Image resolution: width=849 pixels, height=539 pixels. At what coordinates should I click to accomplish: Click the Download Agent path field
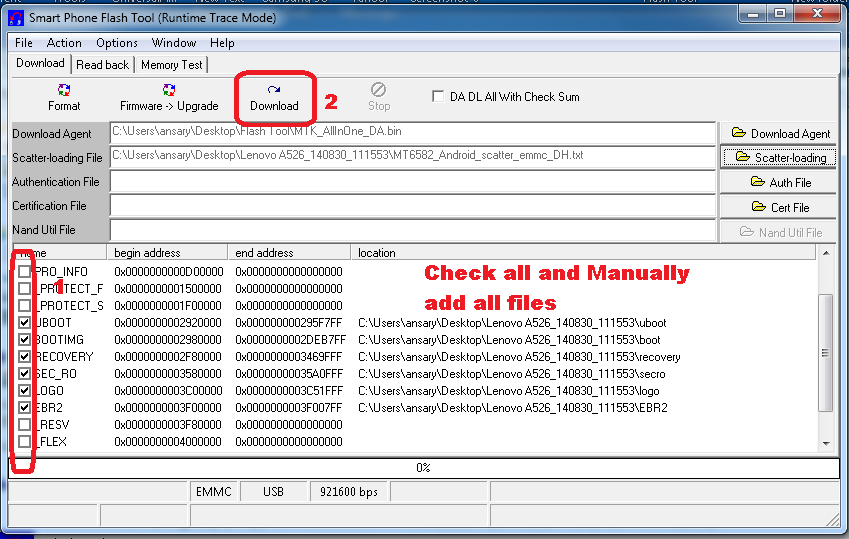point(413,133)
